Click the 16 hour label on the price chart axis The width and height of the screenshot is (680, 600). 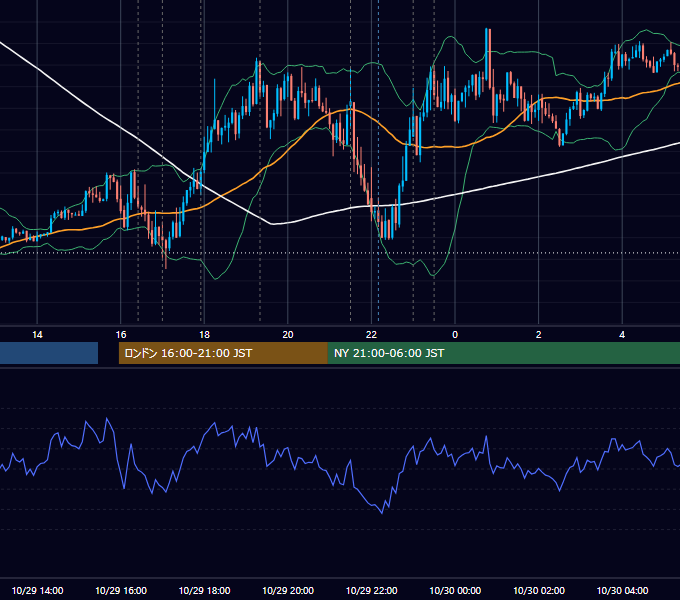click(121, 335)
